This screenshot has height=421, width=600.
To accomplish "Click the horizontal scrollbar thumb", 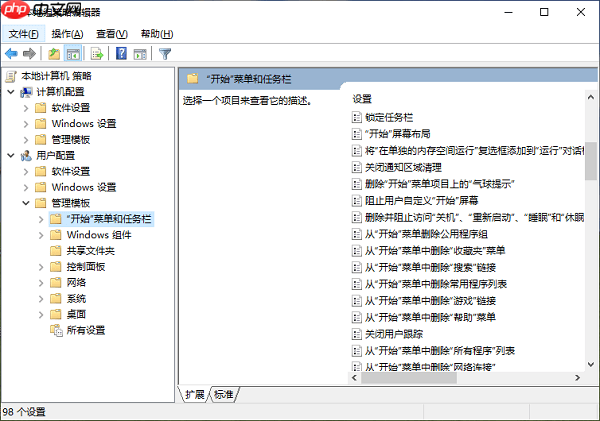I will click(409, 378).
